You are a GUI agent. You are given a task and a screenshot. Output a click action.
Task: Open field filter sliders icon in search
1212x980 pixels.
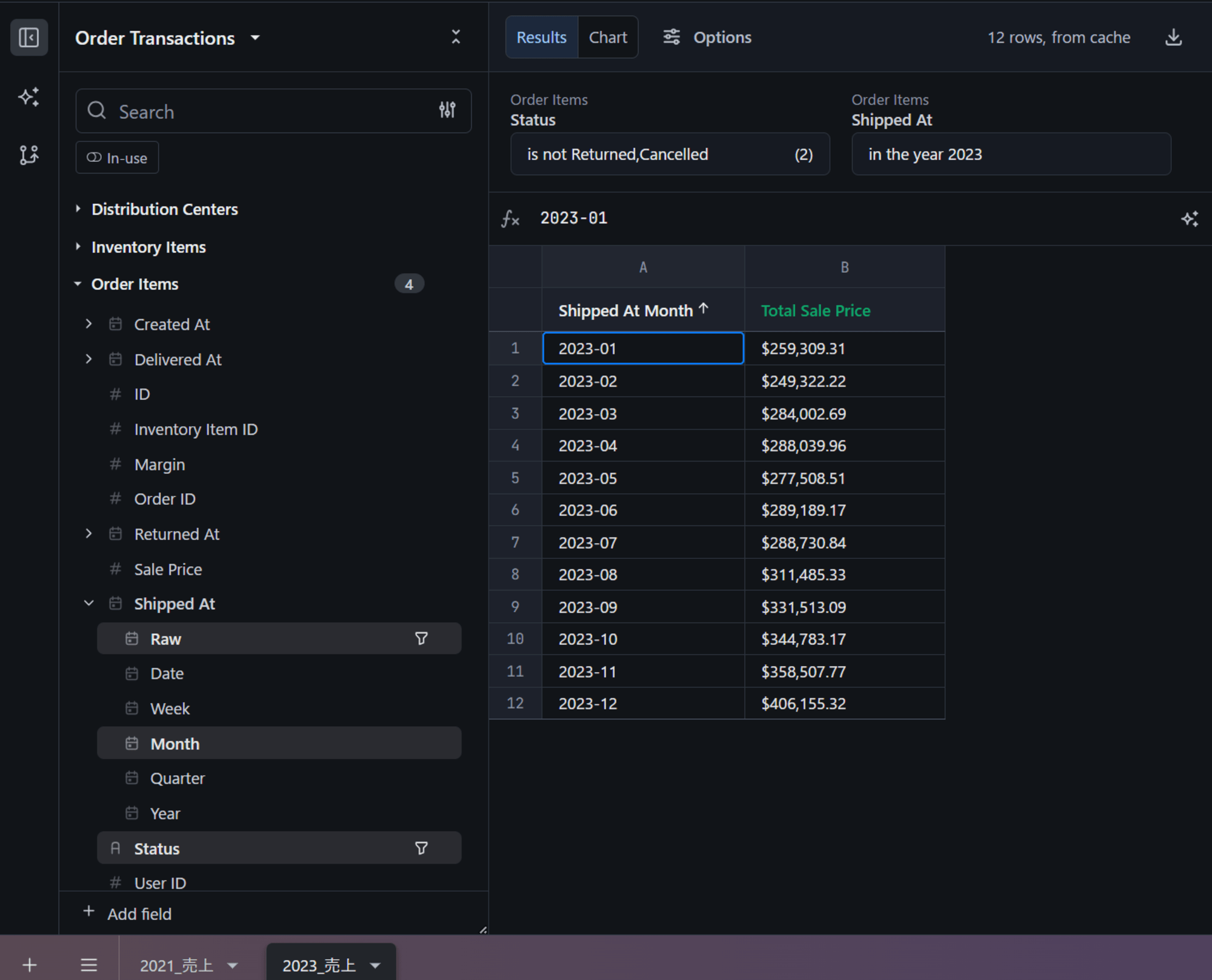click(447, 110)
